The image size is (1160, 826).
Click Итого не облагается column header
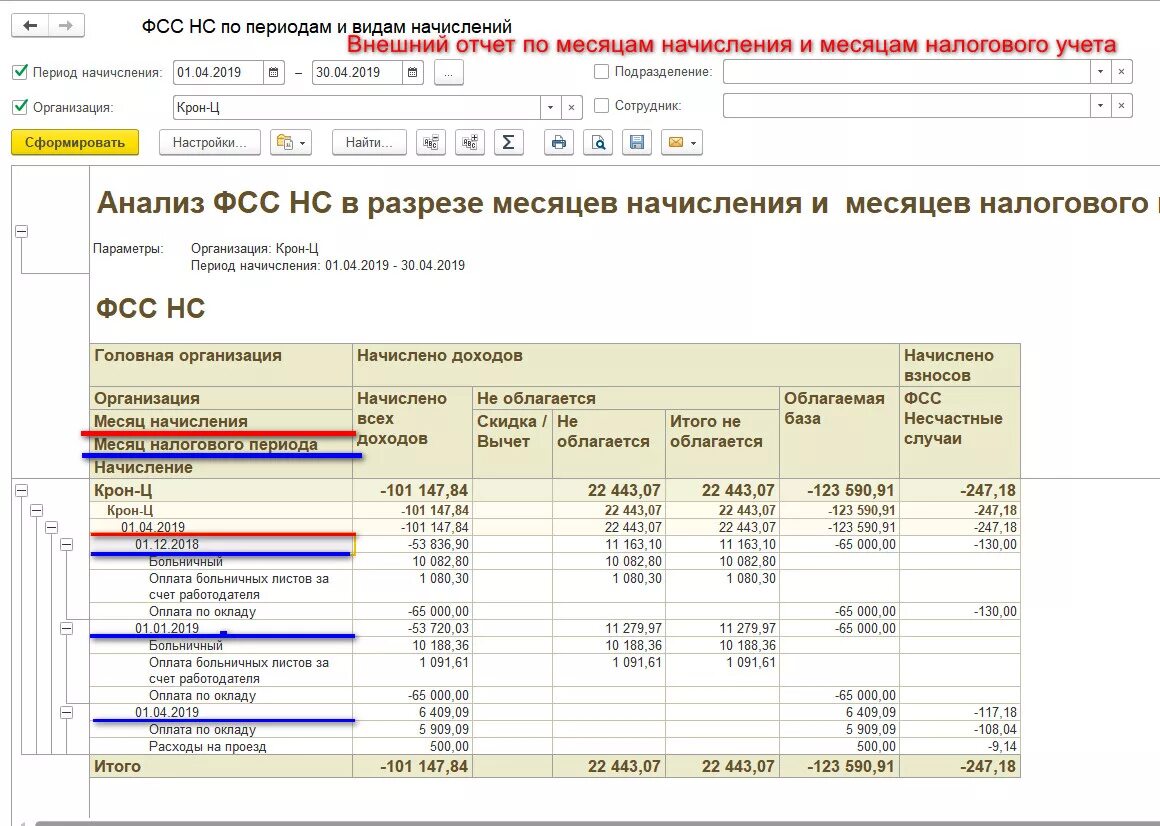(x=722, y=443)
